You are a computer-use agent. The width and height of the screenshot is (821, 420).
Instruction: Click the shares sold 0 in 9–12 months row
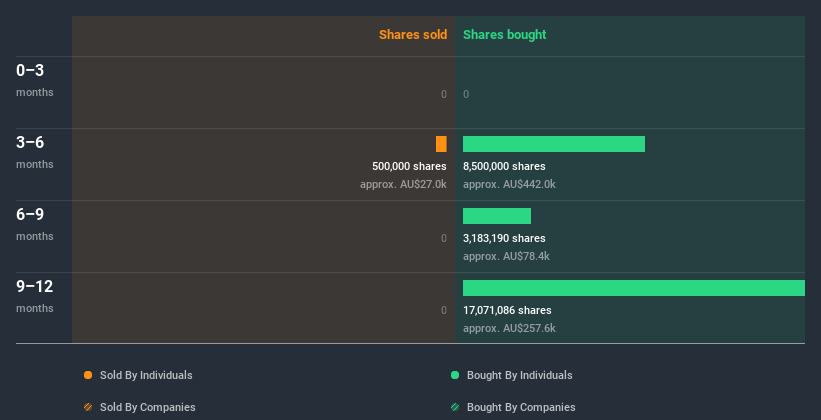click(x=444, y=310)
